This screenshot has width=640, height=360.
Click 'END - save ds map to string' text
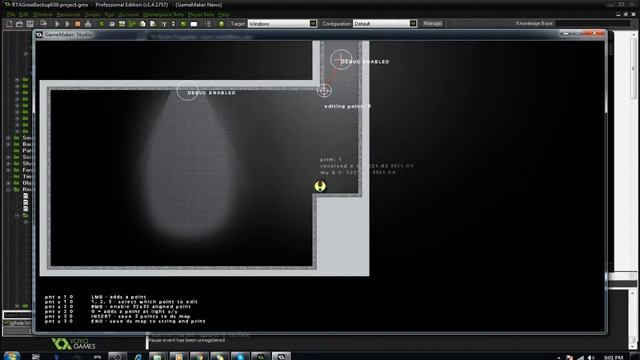(149, 321)
